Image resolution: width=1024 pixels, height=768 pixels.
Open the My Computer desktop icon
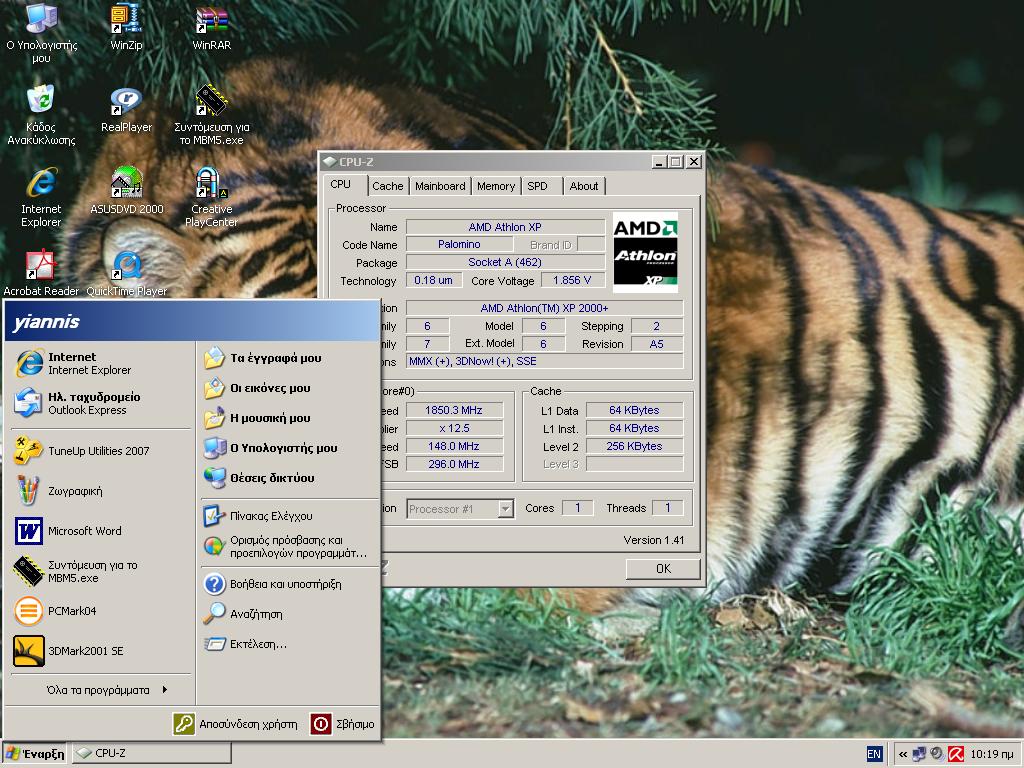click(x=40, y=31)
